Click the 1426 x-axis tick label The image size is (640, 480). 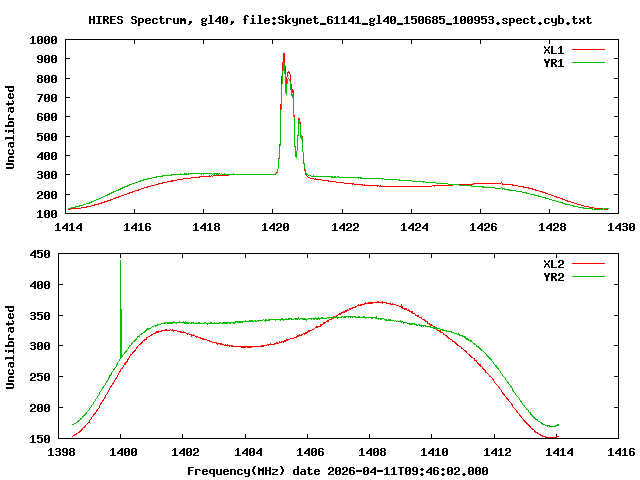tap(483, 227)
